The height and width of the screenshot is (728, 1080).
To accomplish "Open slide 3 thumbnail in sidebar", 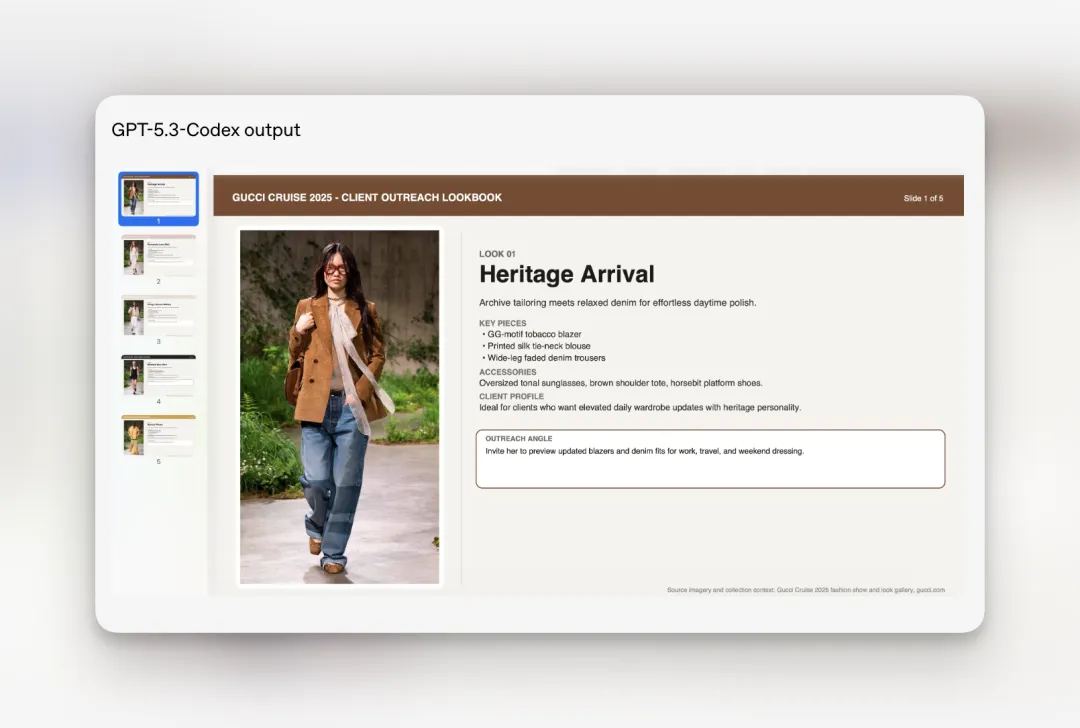I will 158,315.
